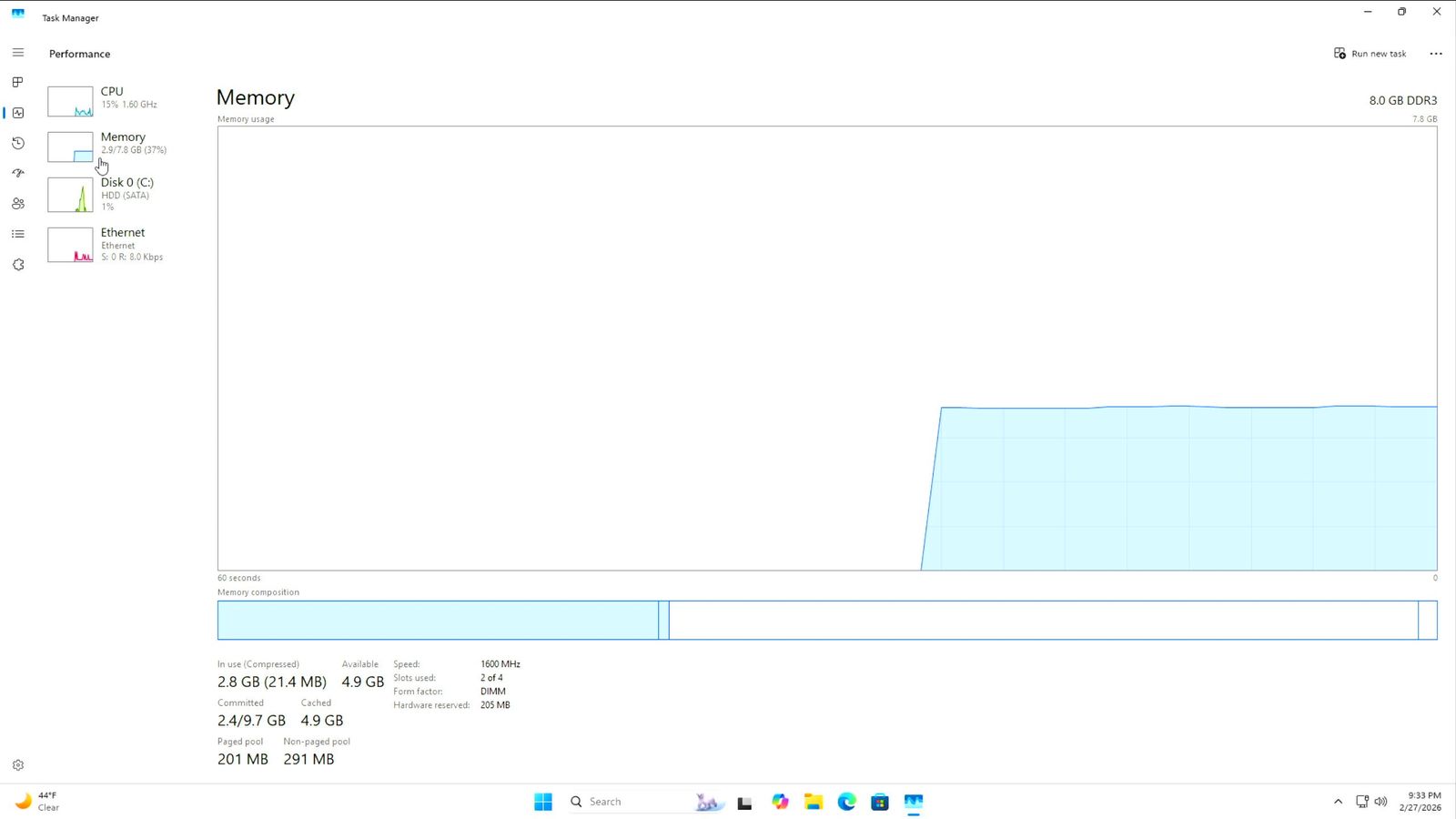Click the Run new task button
The width and height of the screenshot is (1456, 819).
1370,54
